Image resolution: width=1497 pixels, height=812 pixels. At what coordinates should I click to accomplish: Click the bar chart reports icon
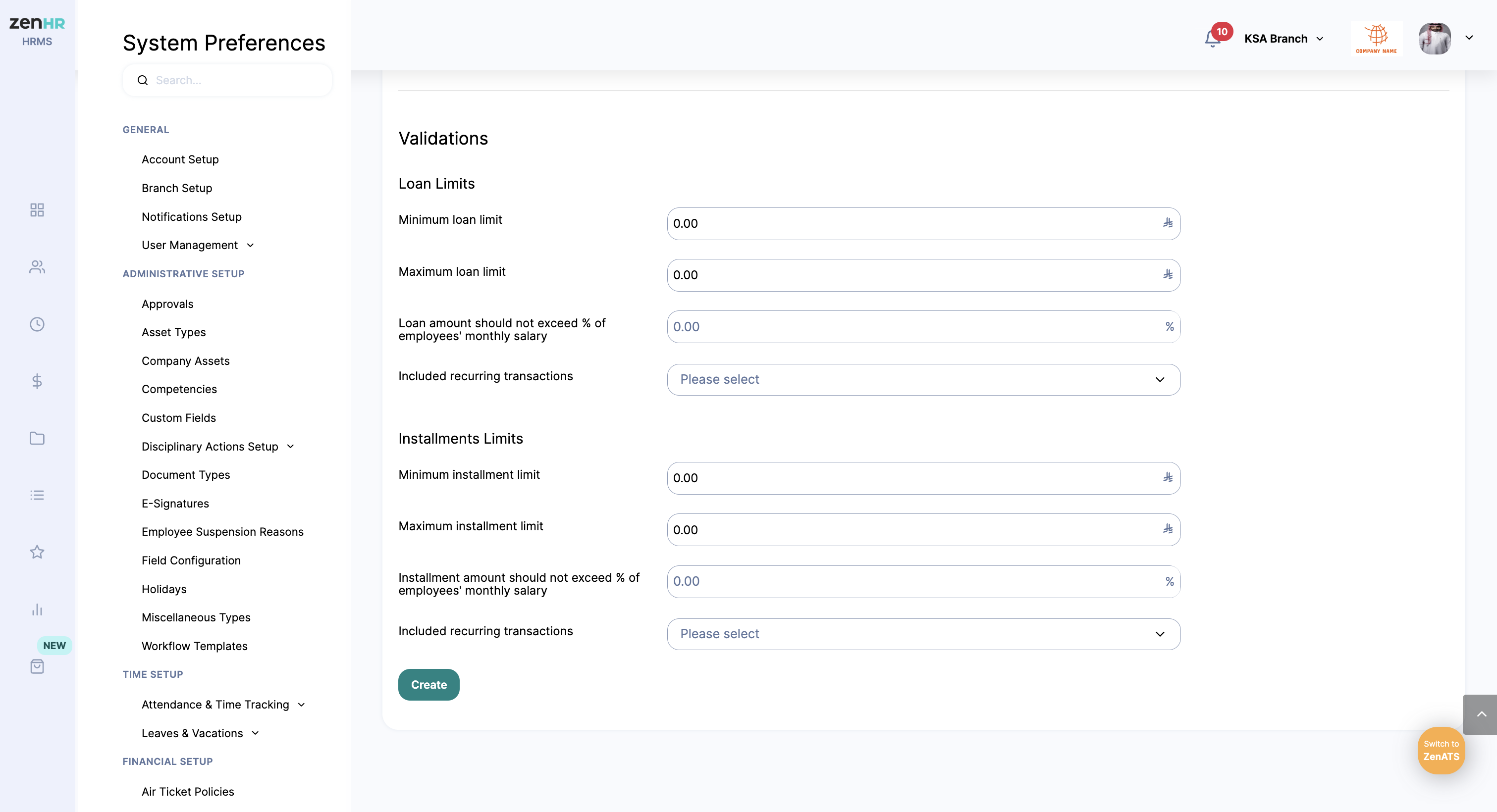(x=37, y=609)
